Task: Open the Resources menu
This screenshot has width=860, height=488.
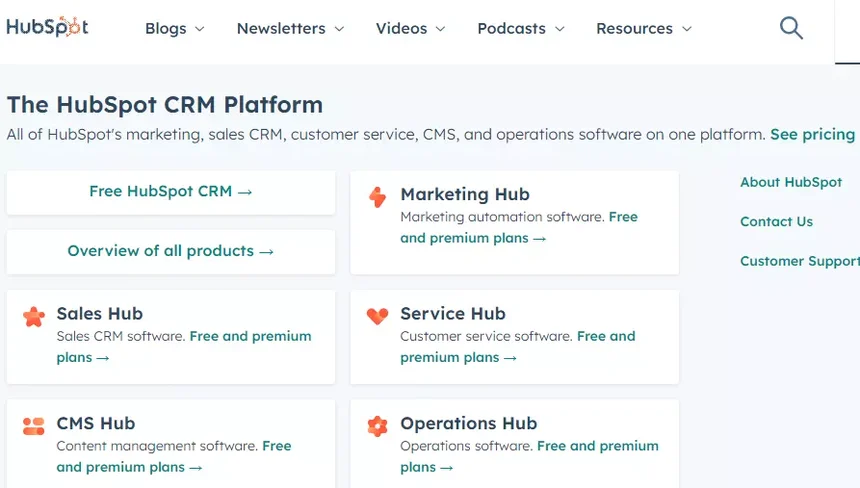Action: (x=635, y=29)
